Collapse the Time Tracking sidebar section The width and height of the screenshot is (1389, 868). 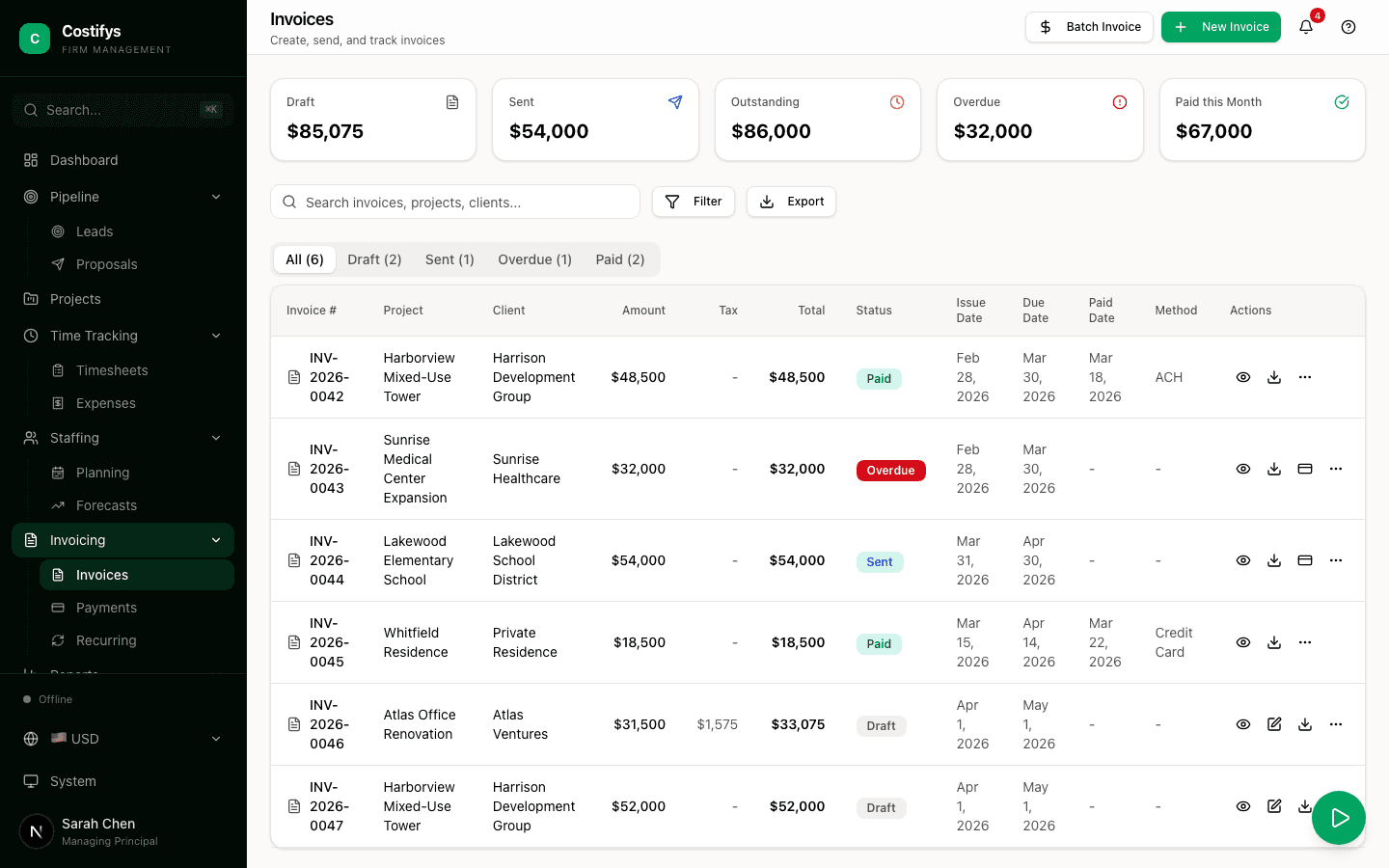coord(216,336)
